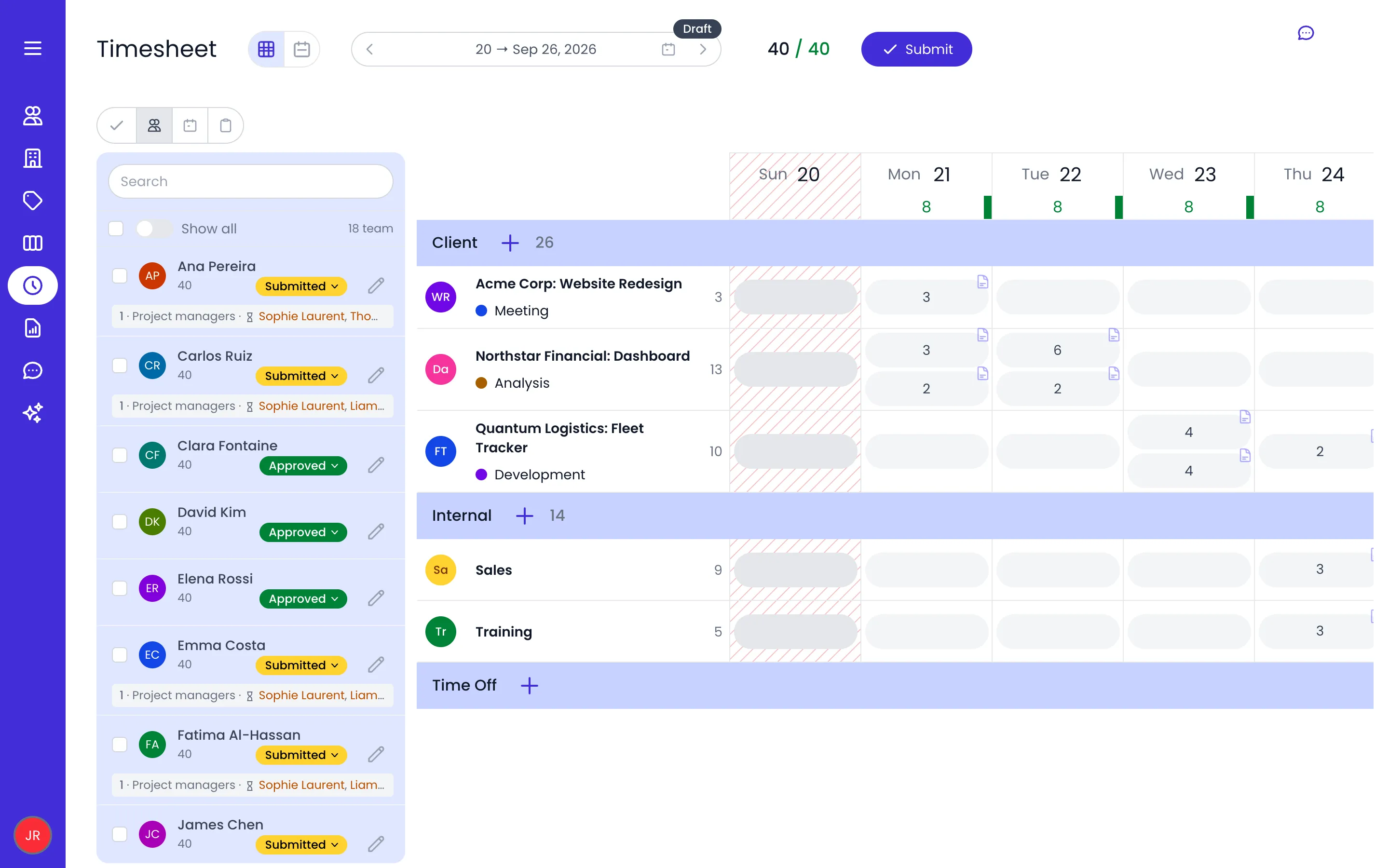Click the blue Meeting color dot
The image size is (1389, 868).
481,311
